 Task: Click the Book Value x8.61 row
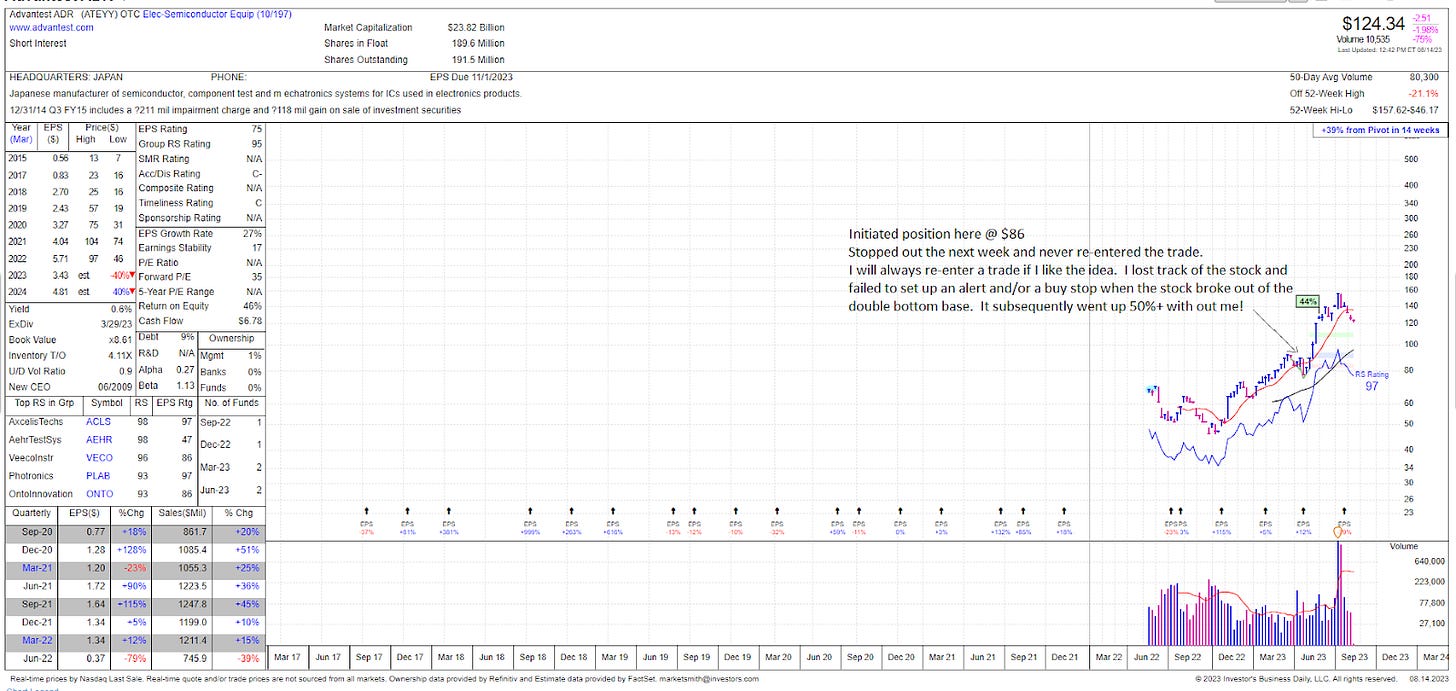69,339
